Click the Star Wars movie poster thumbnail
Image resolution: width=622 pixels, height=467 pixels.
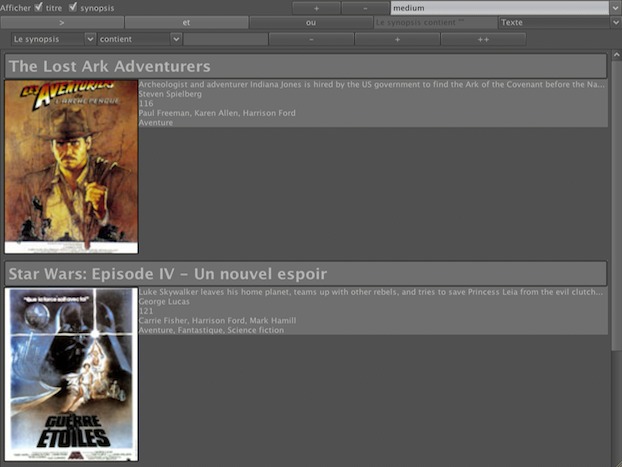click(71, 374)
